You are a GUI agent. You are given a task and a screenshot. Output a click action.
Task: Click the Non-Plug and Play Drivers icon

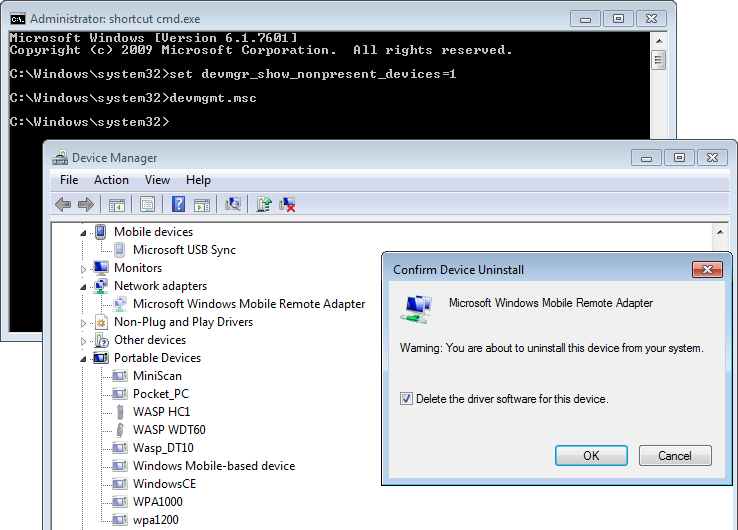click(101, 322)
